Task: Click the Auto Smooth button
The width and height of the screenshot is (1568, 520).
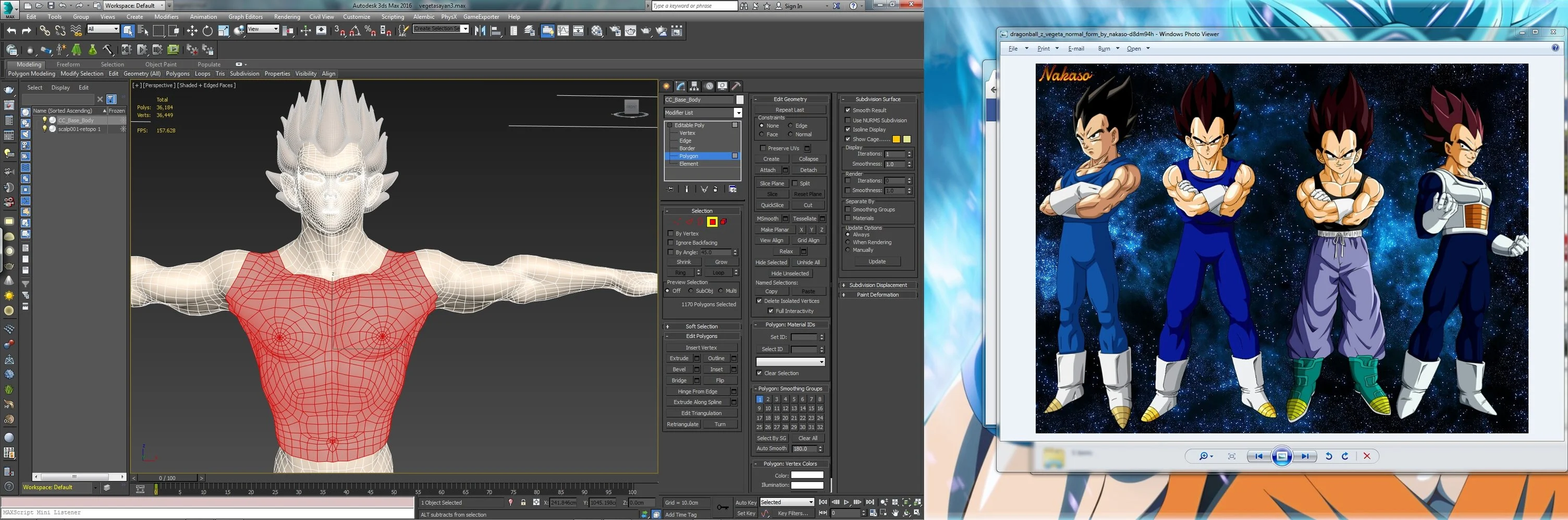Action: pyautogui.click(x=771, y=448)
